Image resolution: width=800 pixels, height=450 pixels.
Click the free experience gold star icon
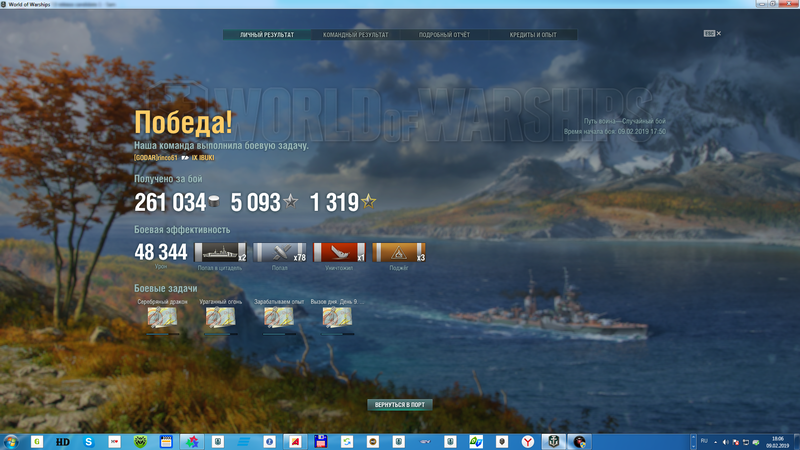pos(369,203)
